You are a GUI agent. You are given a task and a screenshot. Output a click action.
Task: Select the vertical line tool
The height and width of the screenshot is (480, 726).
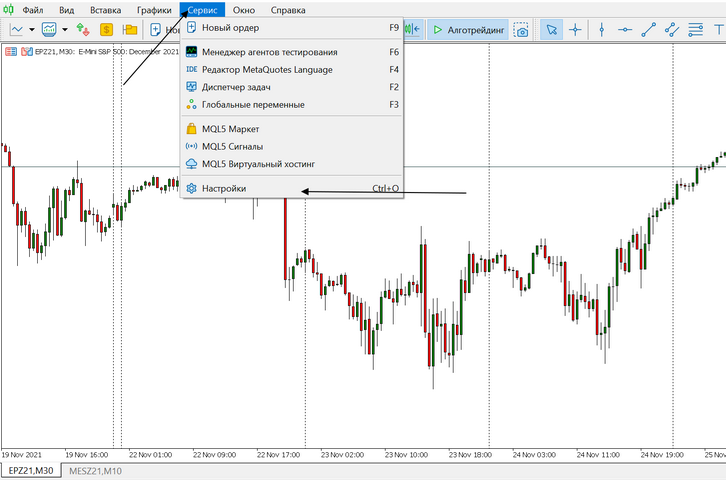601,30
